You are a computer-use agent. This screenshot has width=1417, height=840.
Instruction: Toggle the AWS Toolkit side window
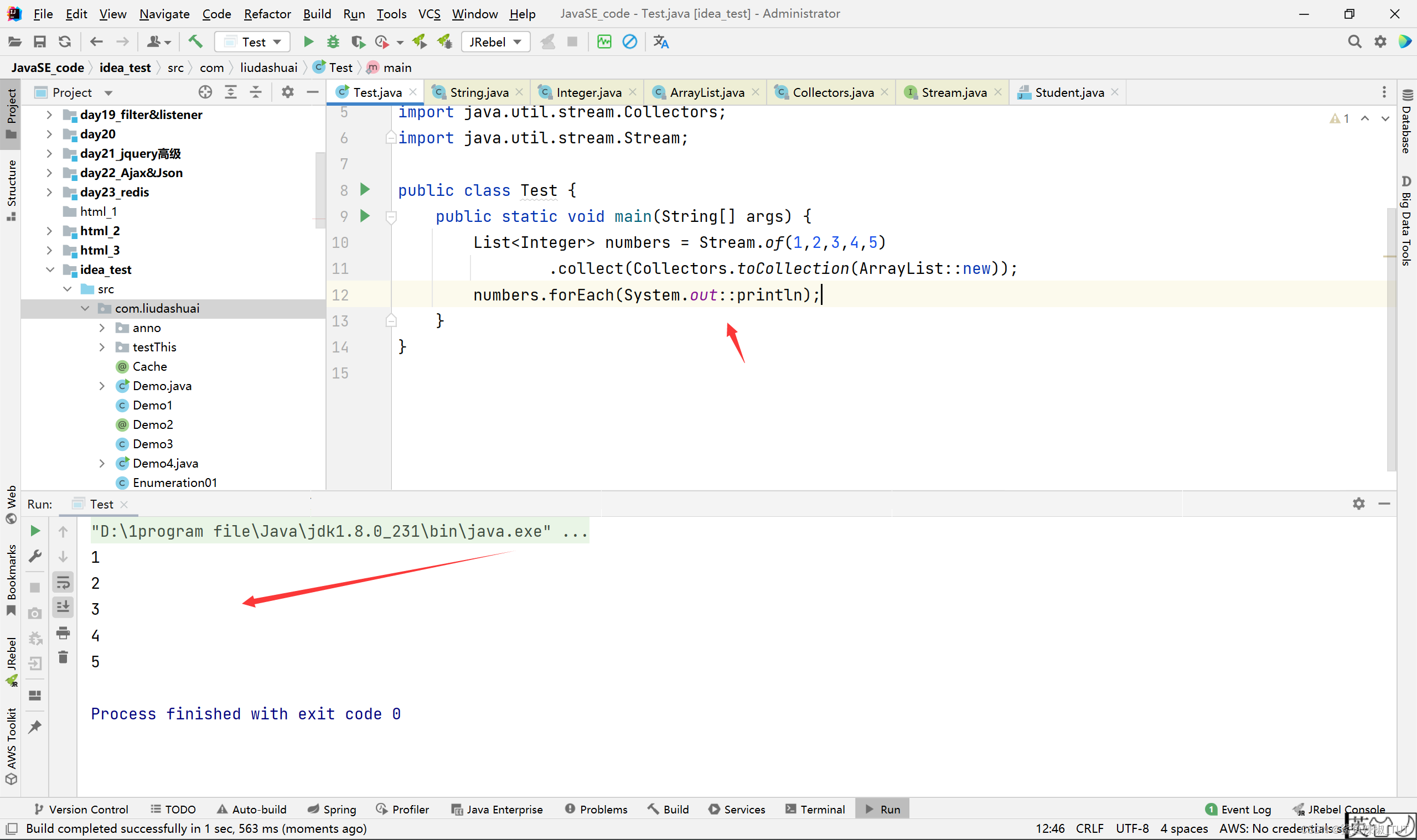pyautogui.click(x=11, y=746)
